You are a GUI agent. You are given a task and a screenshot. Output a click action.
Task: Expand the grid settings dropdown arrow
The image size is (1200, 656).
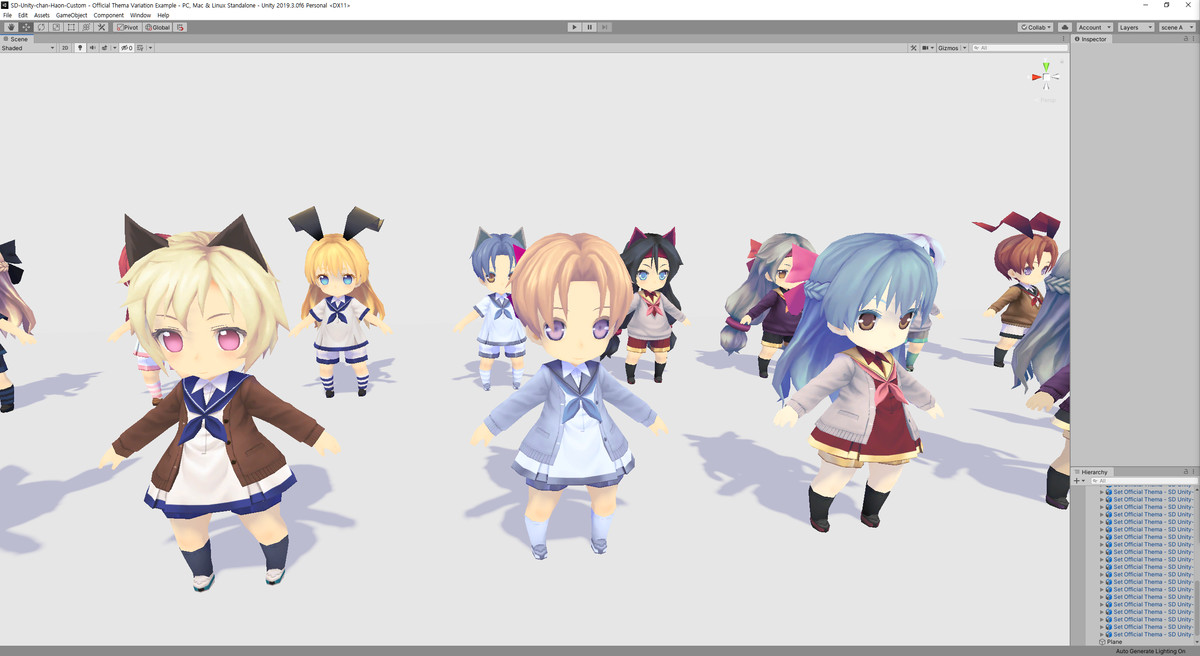[150, 48]
